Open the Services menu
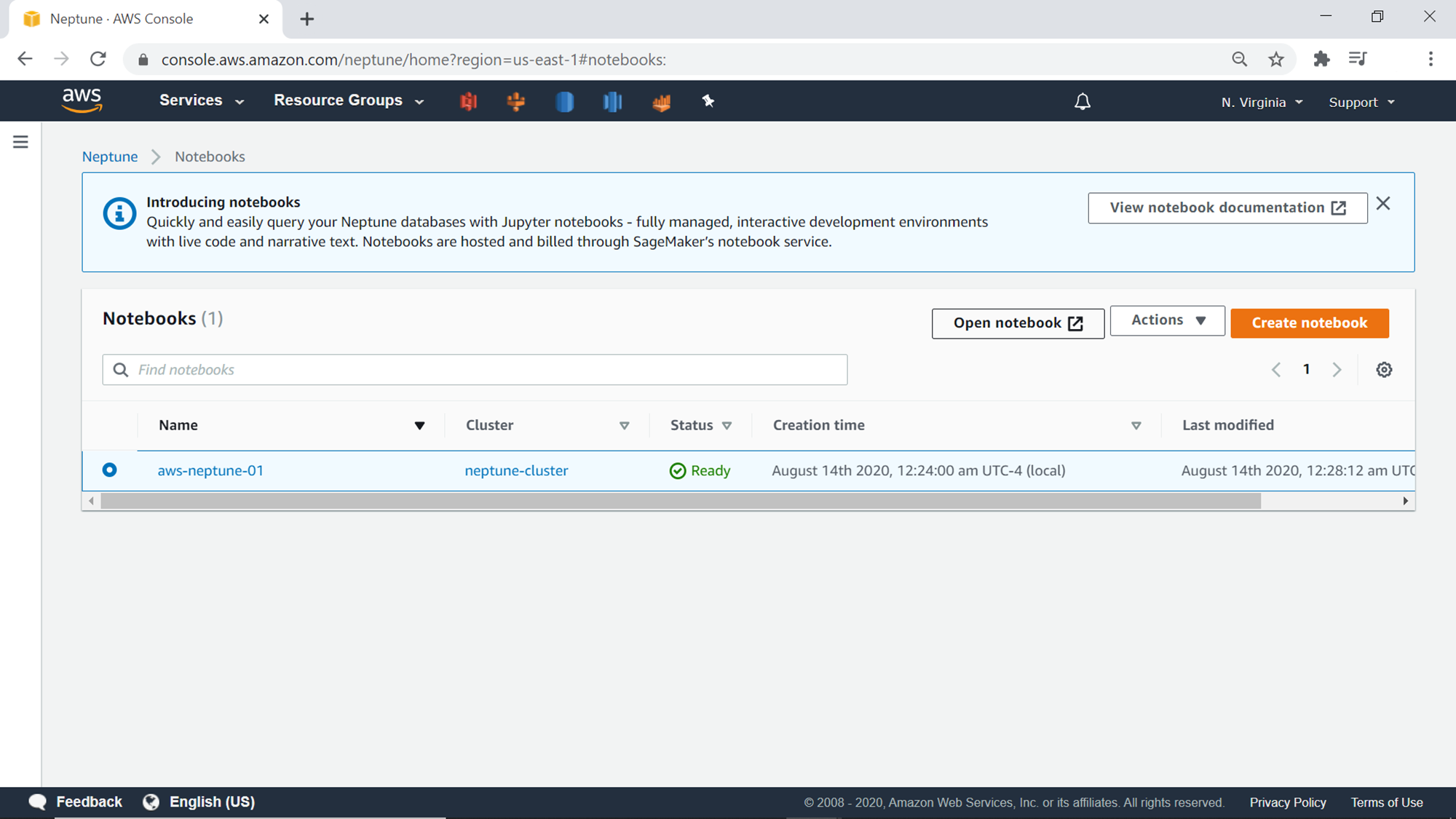This screenshot has height=819, width=1456. point(201,100)
